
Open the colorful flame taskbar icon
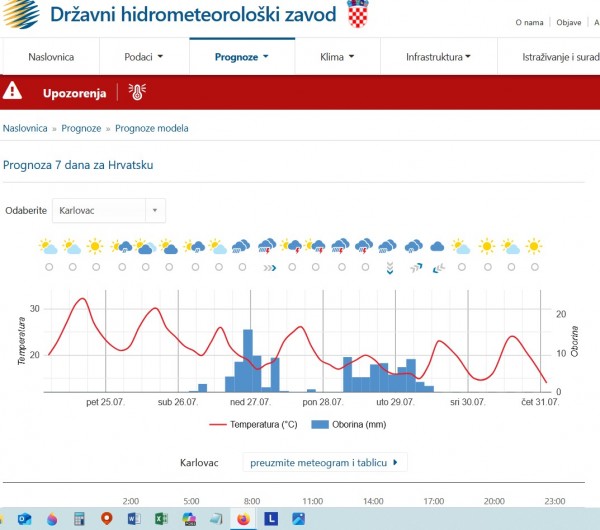pos(52,519)
